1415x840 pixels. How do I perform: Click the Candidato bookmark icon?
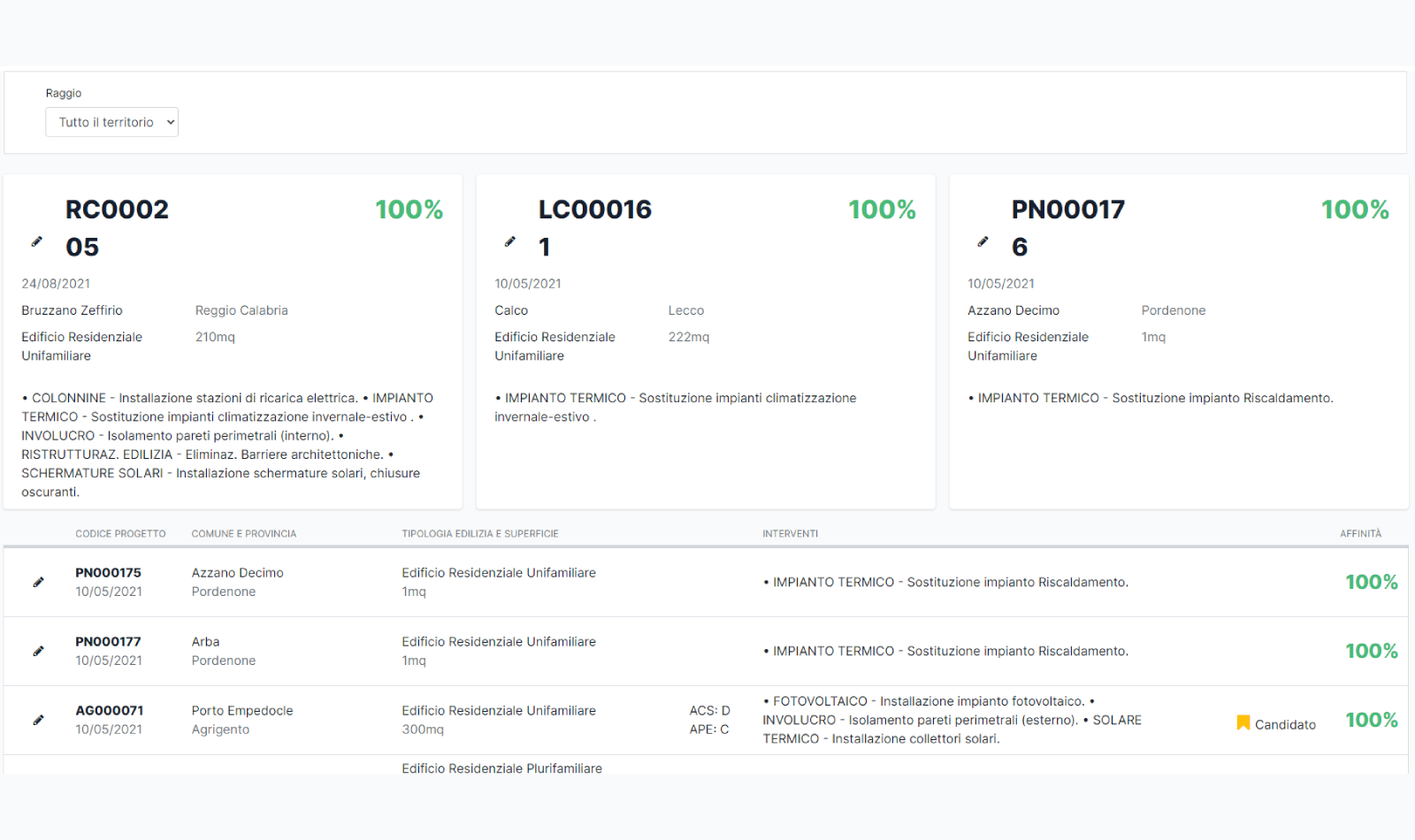point(1243,723)
